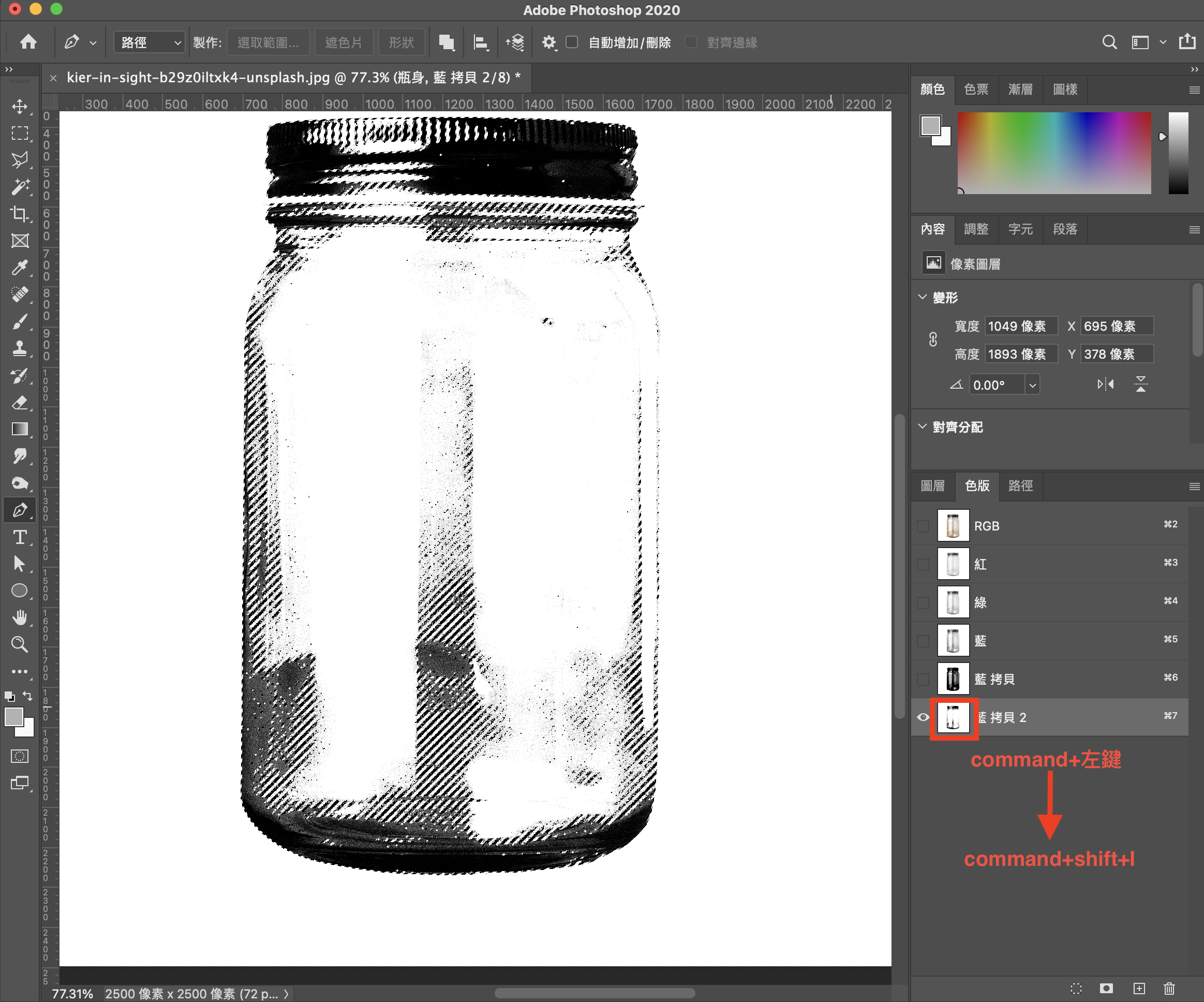Select the Pen tool in toolbox
1204x1002 pixels.
point(20,510)
